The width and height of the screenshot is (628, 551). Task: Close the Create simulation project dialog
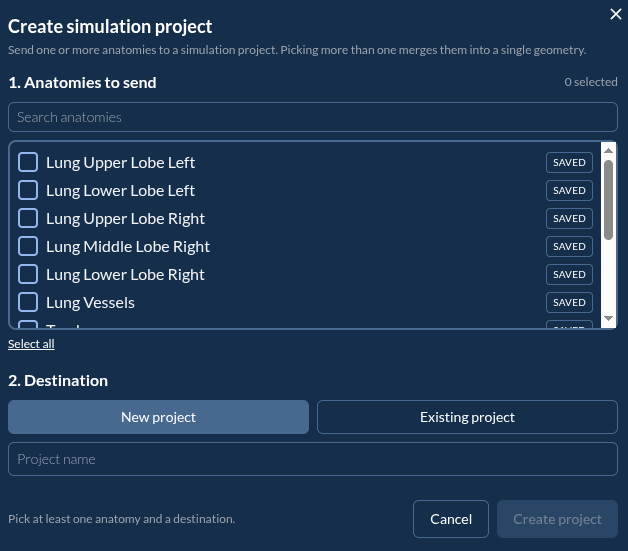[x=616, y=14]
